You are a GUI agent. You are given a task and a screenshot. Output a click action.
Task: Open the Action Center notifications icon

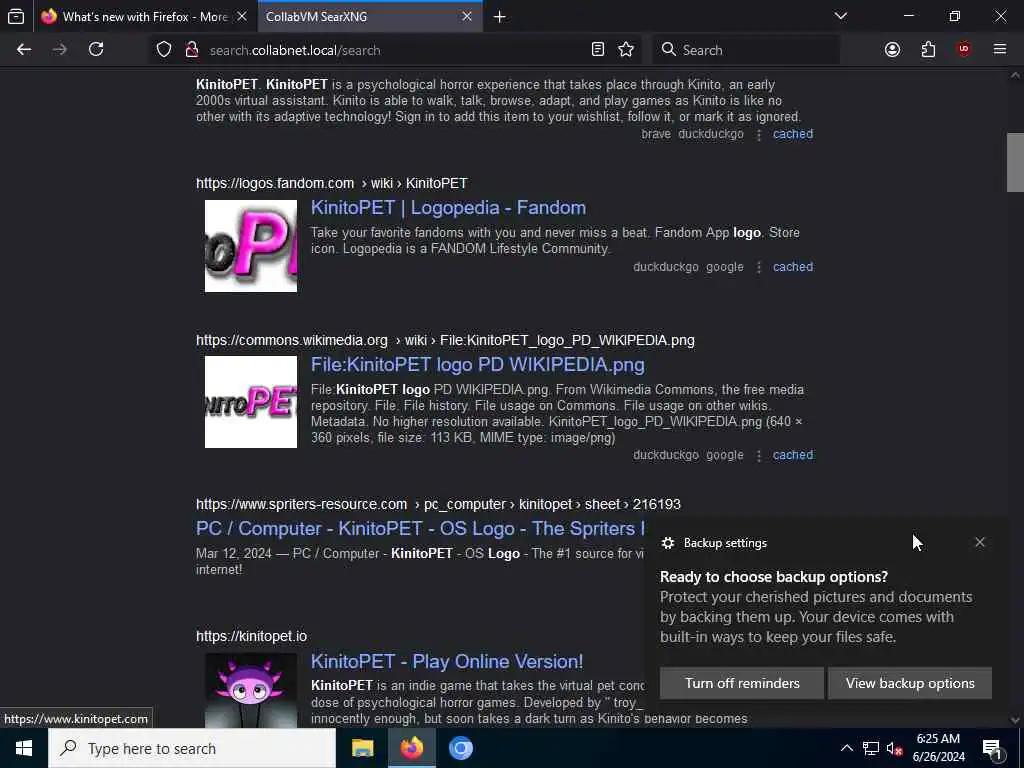992,748
